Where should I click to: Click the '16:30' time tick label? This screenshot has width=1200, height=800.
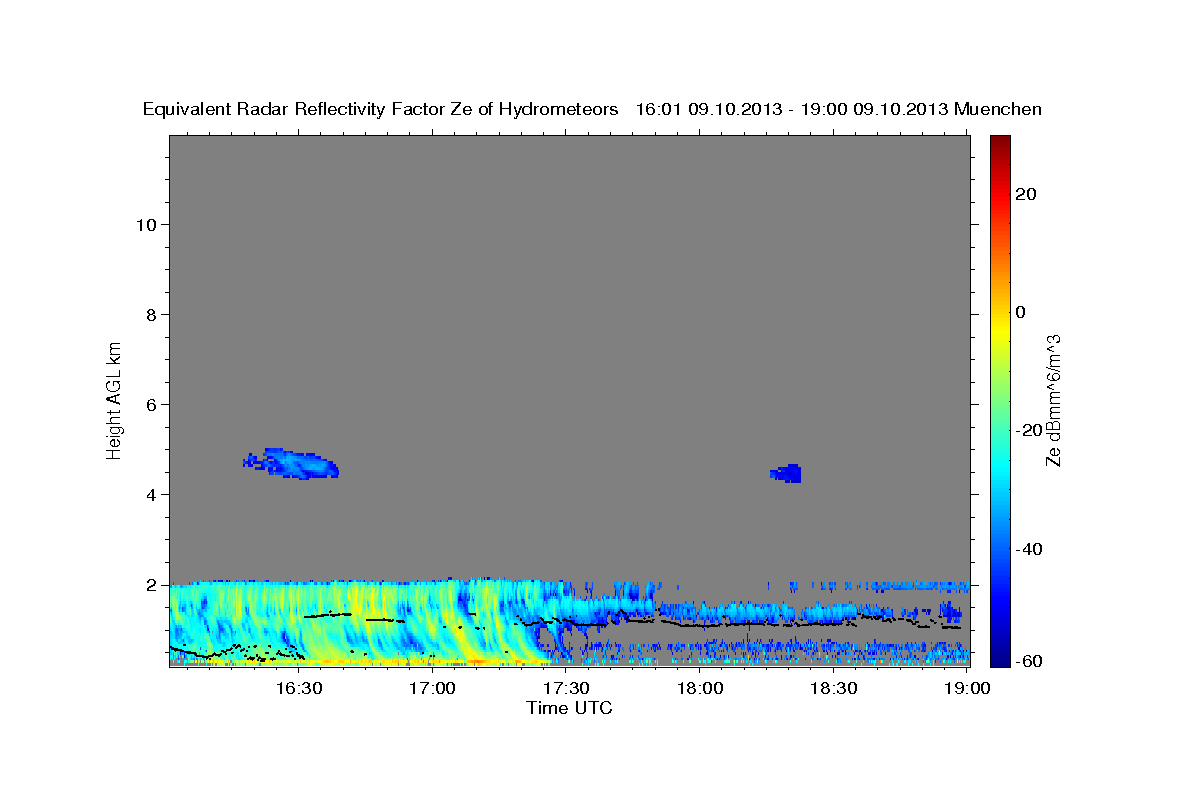point(299,688)
